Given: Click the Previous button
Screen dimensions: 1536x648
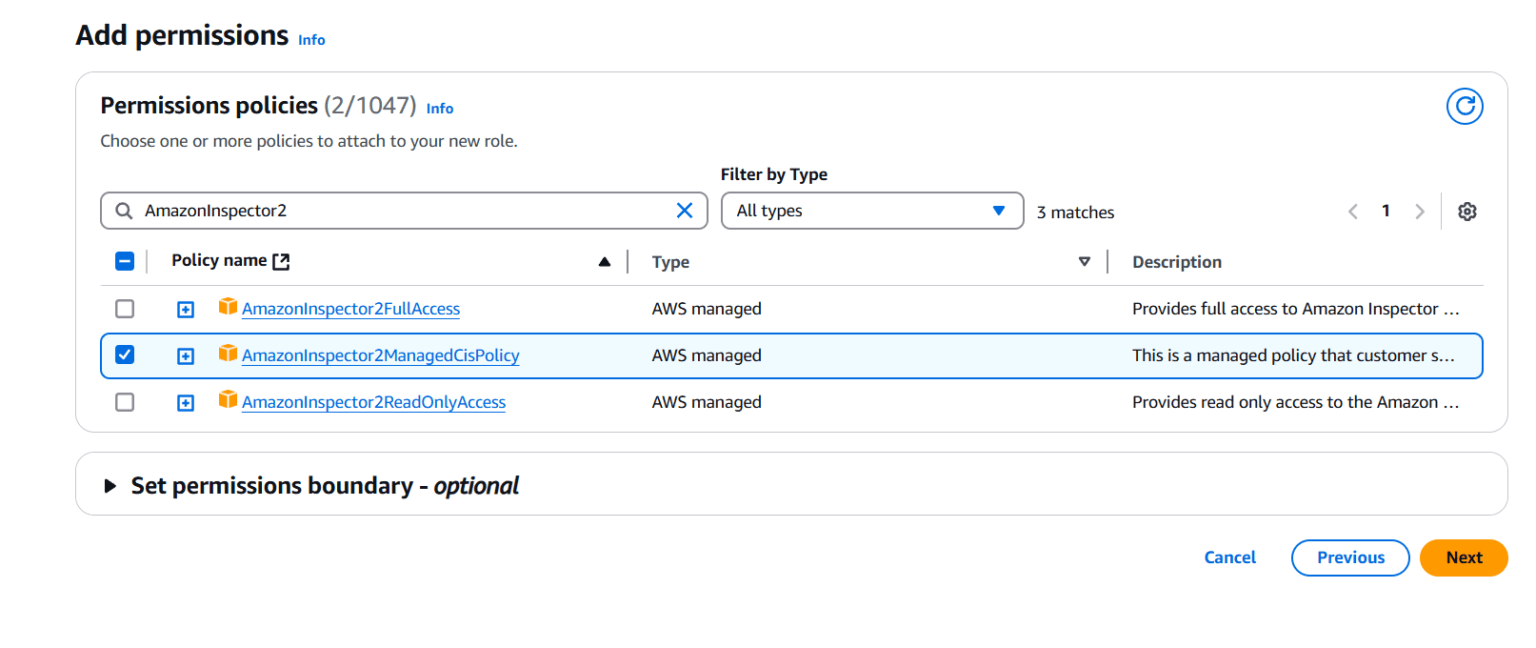Looking at the screenshot, I should [1350, 558].
